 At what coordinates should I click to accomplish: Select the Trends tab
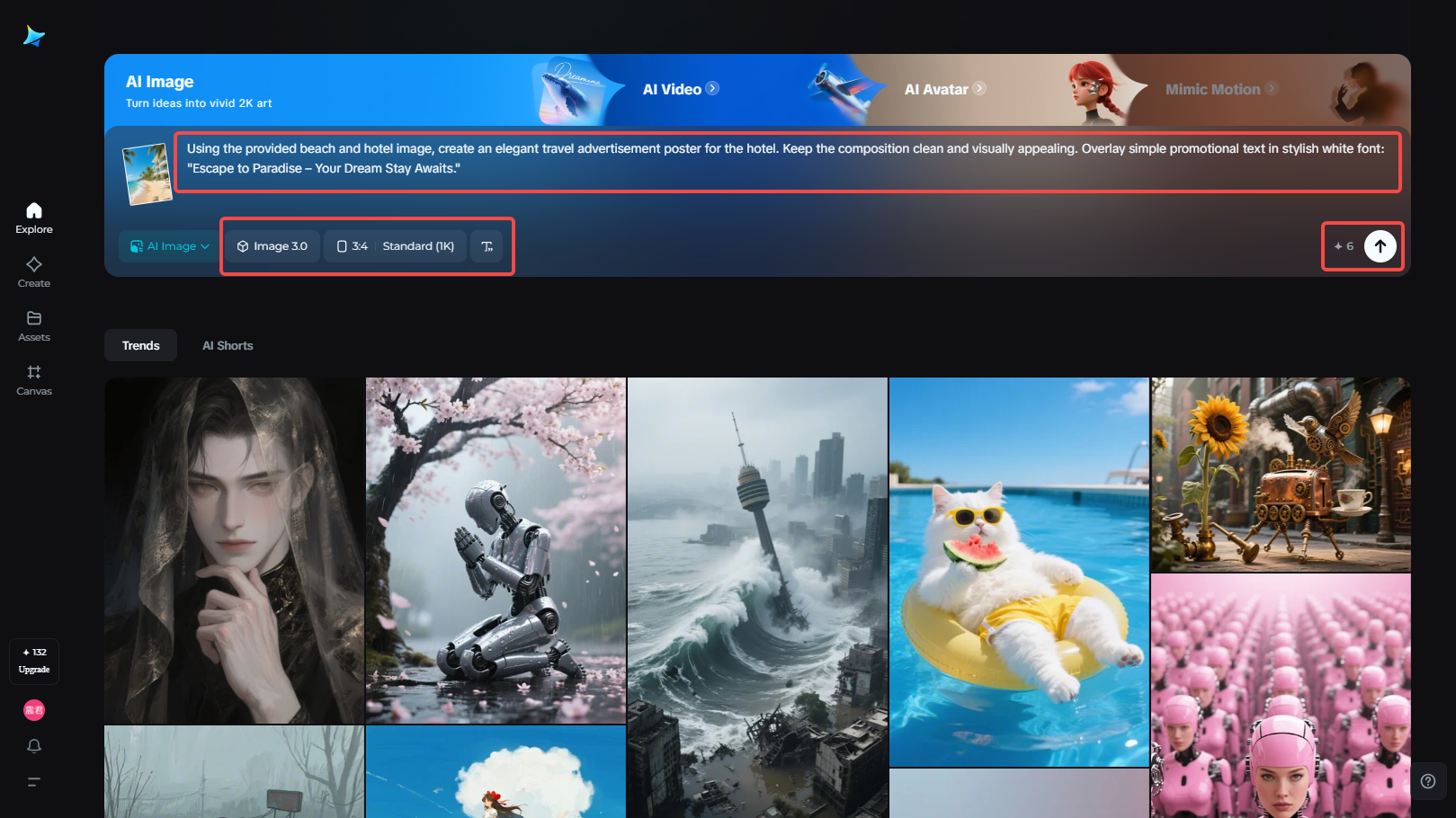(x=141, y=345)
